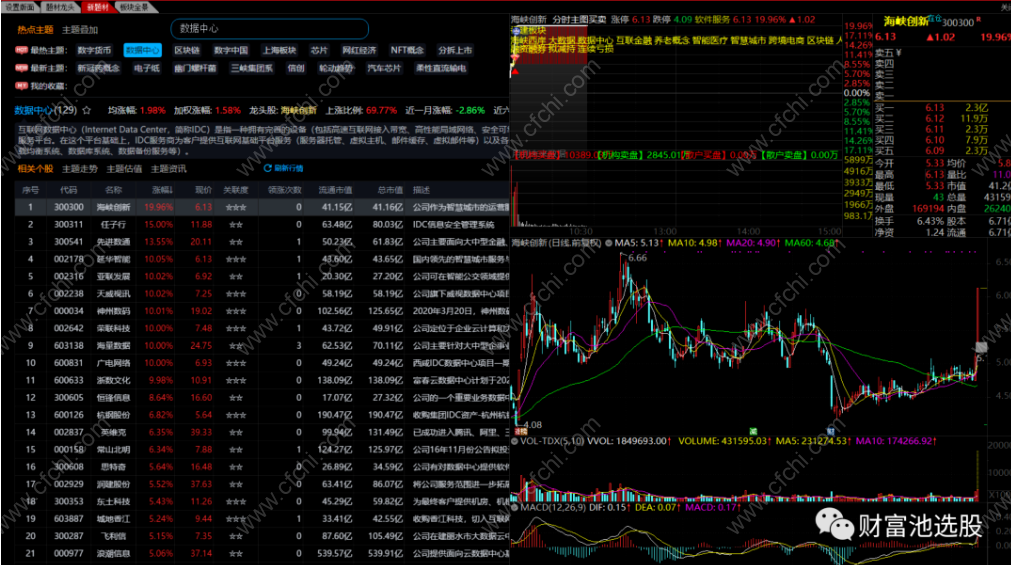Select the 上海板块 theme tag
The width and height of the screenshot is (1011, 565).
click(x=279, y=50)
